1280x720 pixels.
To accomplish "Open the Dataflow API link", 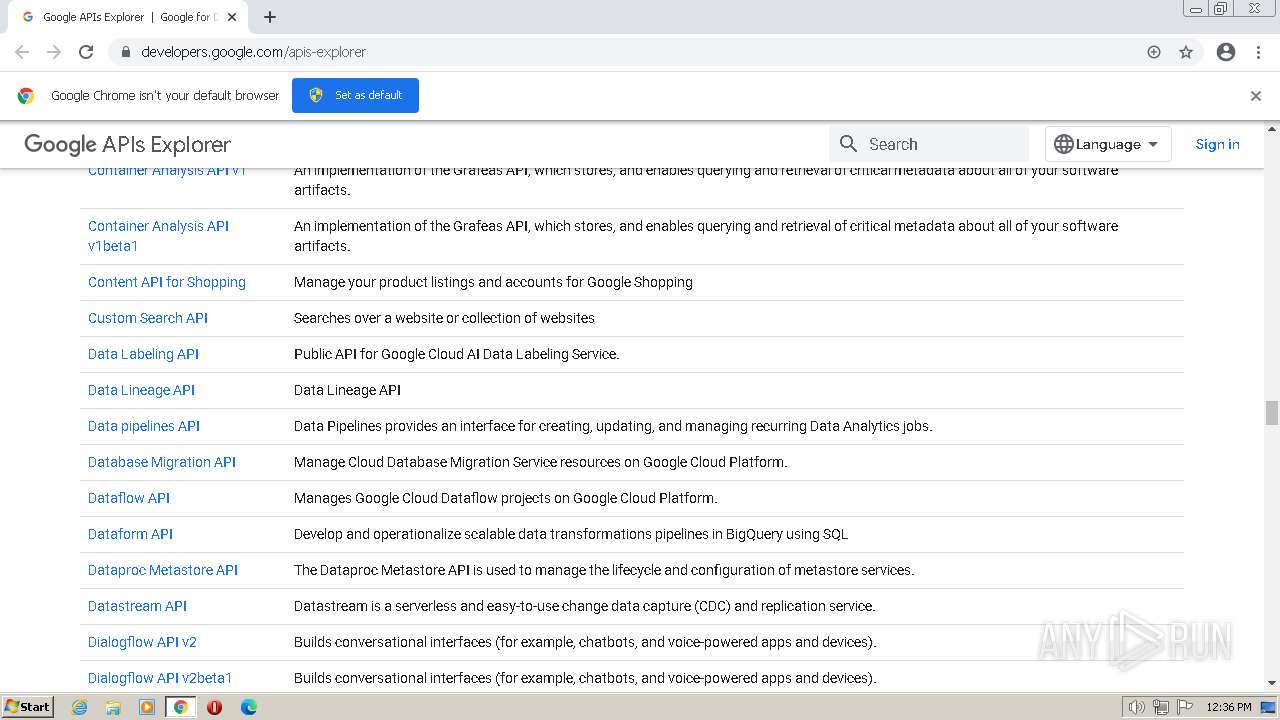I will tap(129, 498).
